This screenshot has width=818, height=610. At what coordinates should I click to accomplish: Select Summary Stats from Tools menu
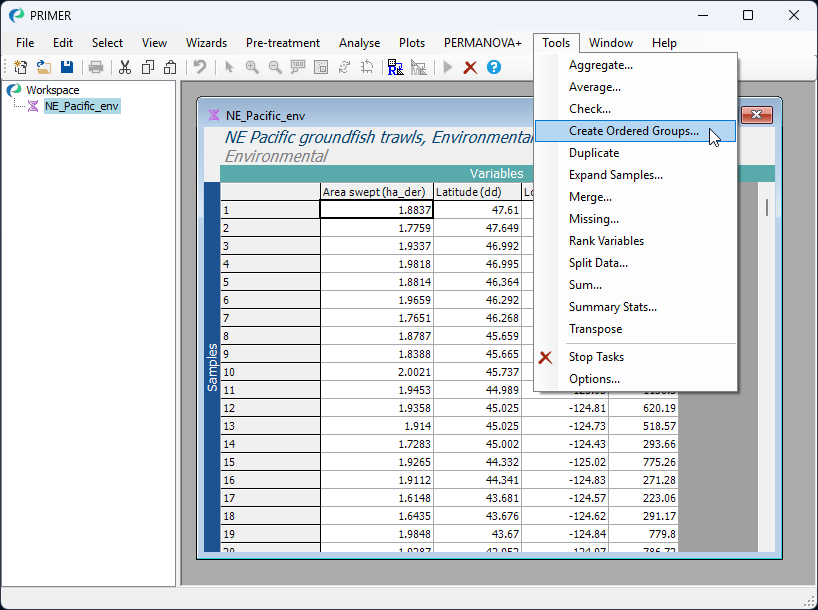612,307
